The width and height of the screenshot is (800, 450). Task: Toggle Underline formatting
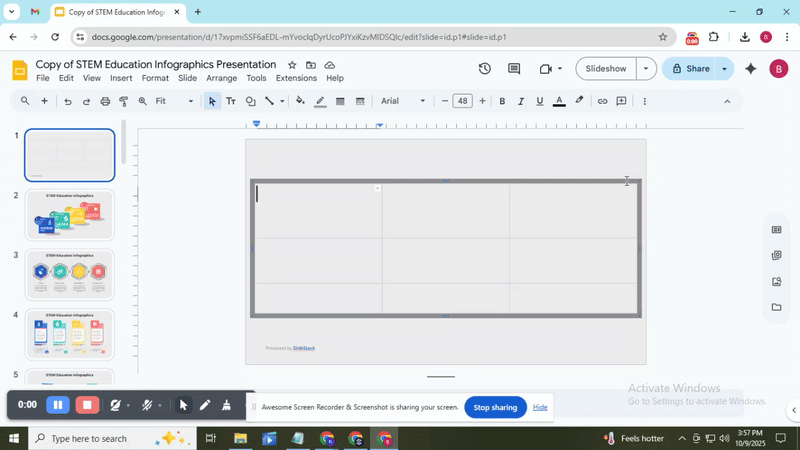coord(540,101)
